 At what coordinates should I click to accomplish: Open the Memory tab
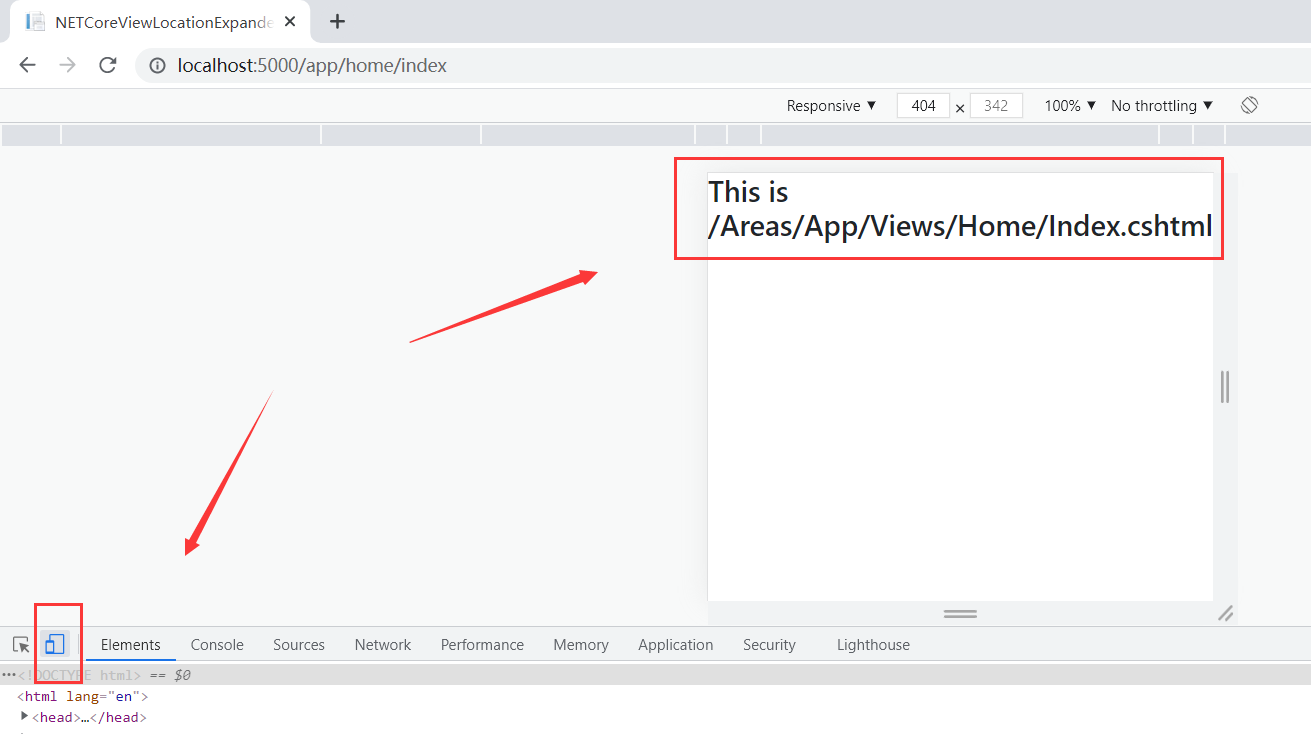coord(581,645)
